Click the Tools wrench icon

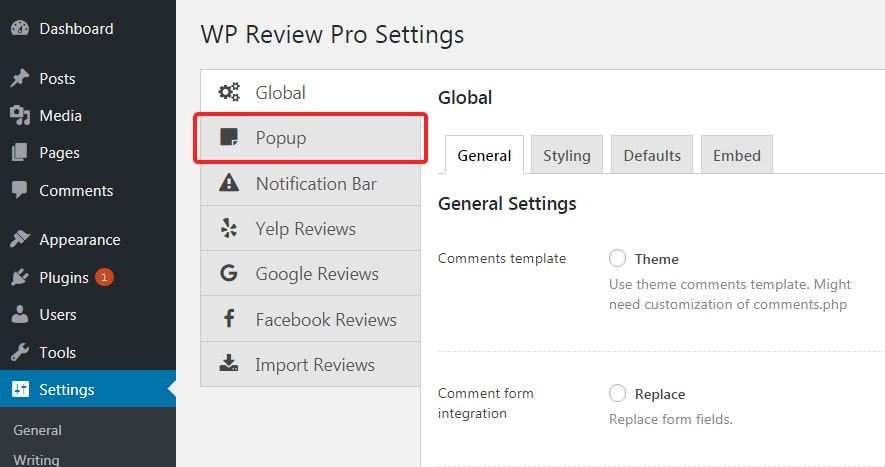click(20, 352)
